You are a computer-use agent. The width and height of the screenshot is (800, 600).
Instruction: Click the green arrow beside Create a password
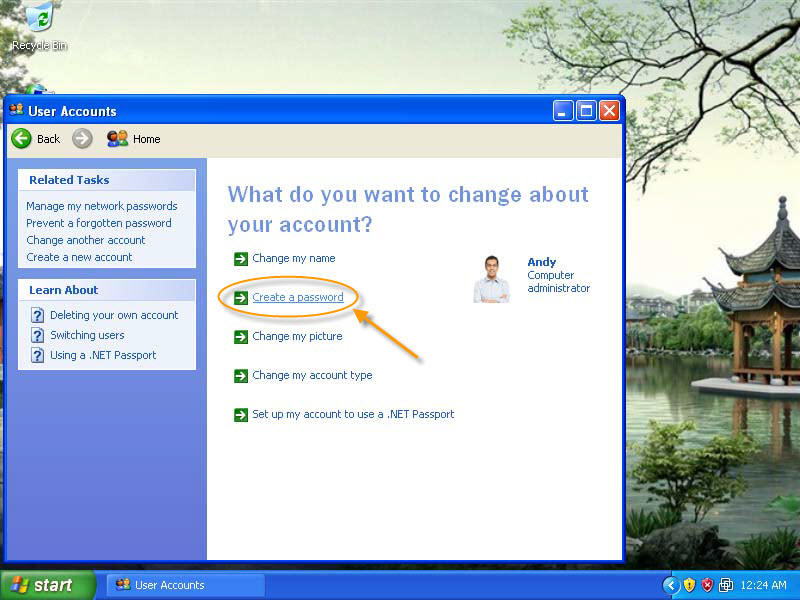point(241,298)
